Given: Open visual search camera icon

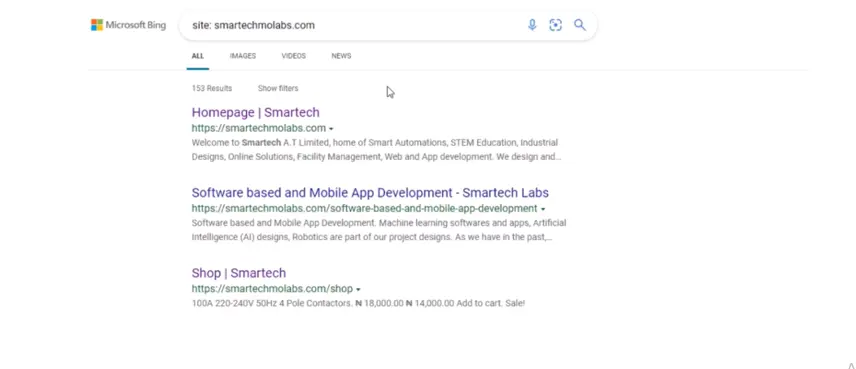Looking at the screenshot, I should [x=555, y=25].
